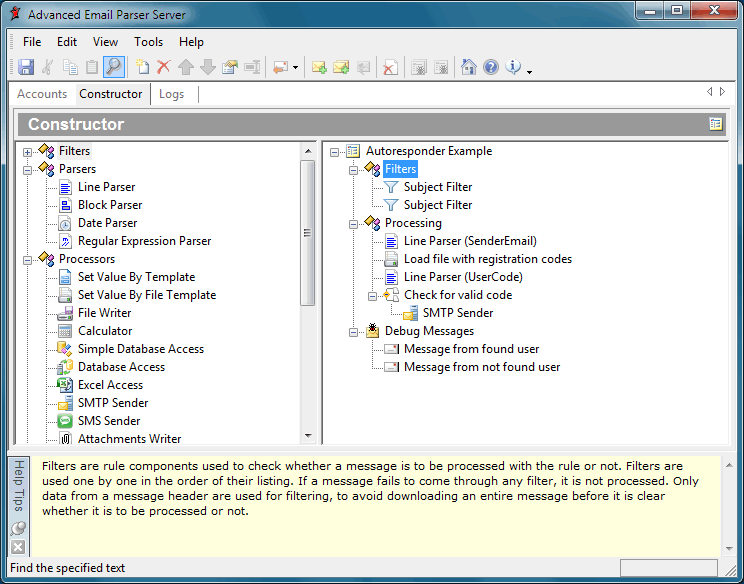Pin the Help Tips panel

(18, 529)
